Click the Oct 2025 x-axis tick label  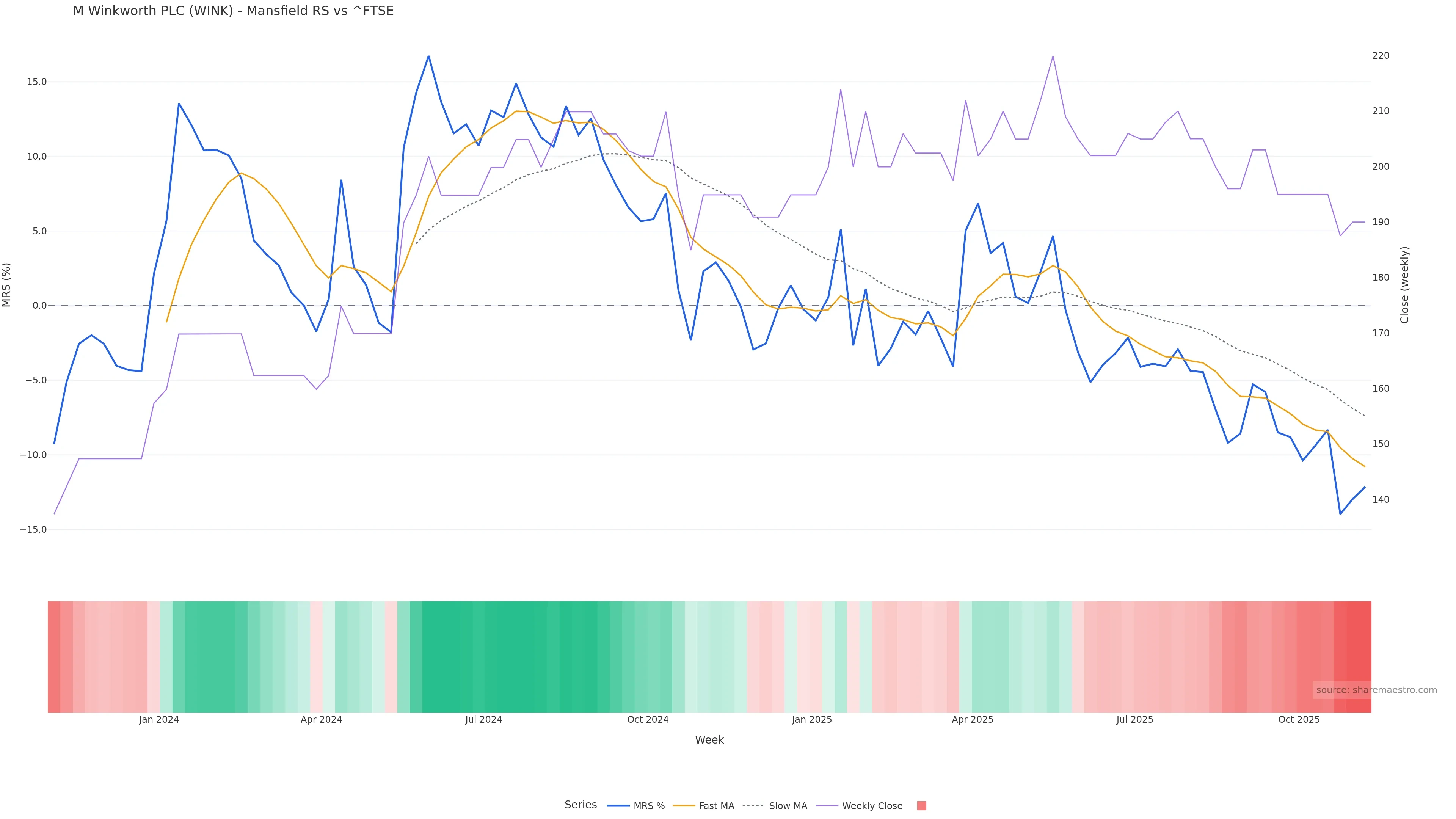(x=1299, y=720)
